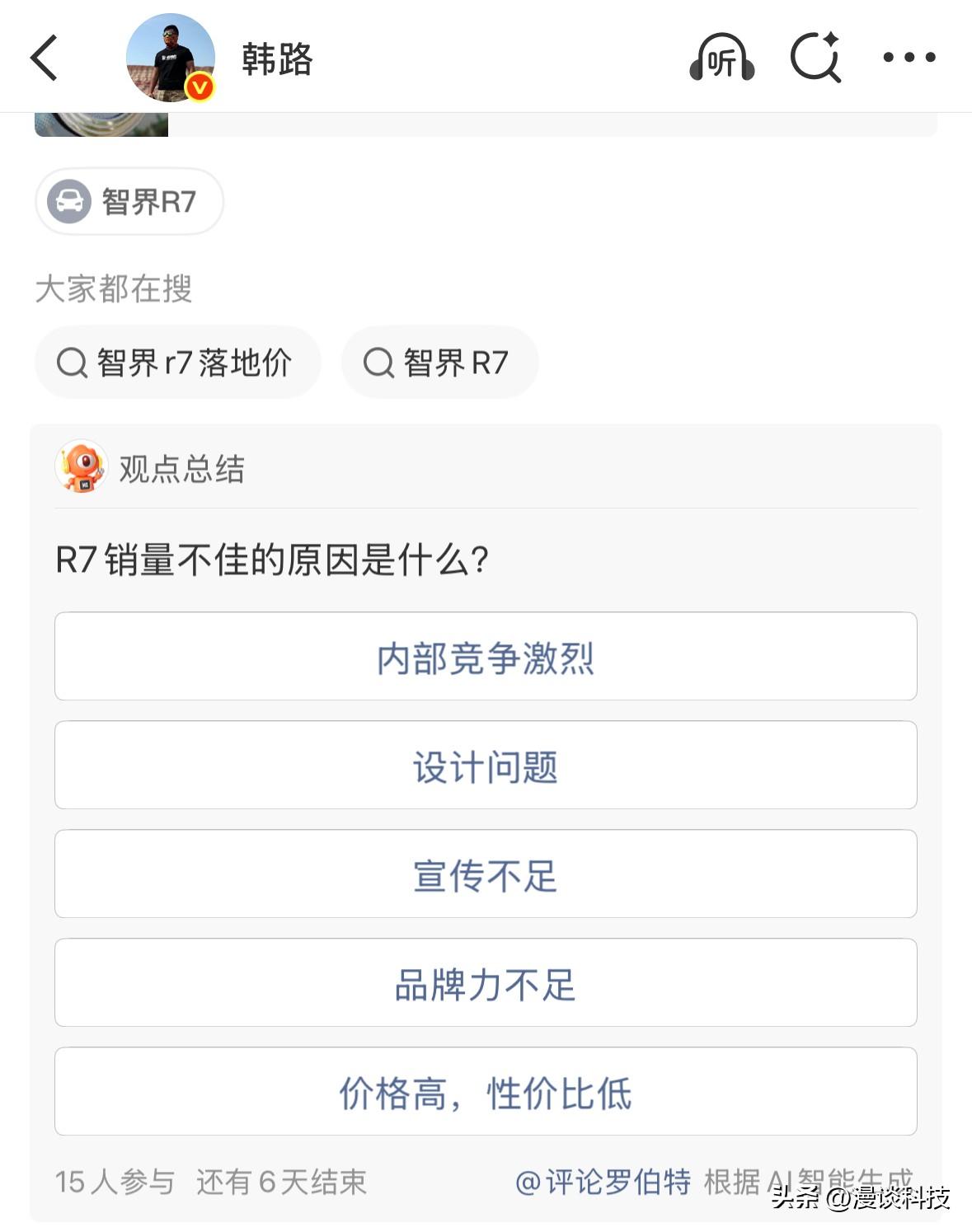
Task: Select 宣传不足 as the reason
Action: tap(486, 874)
